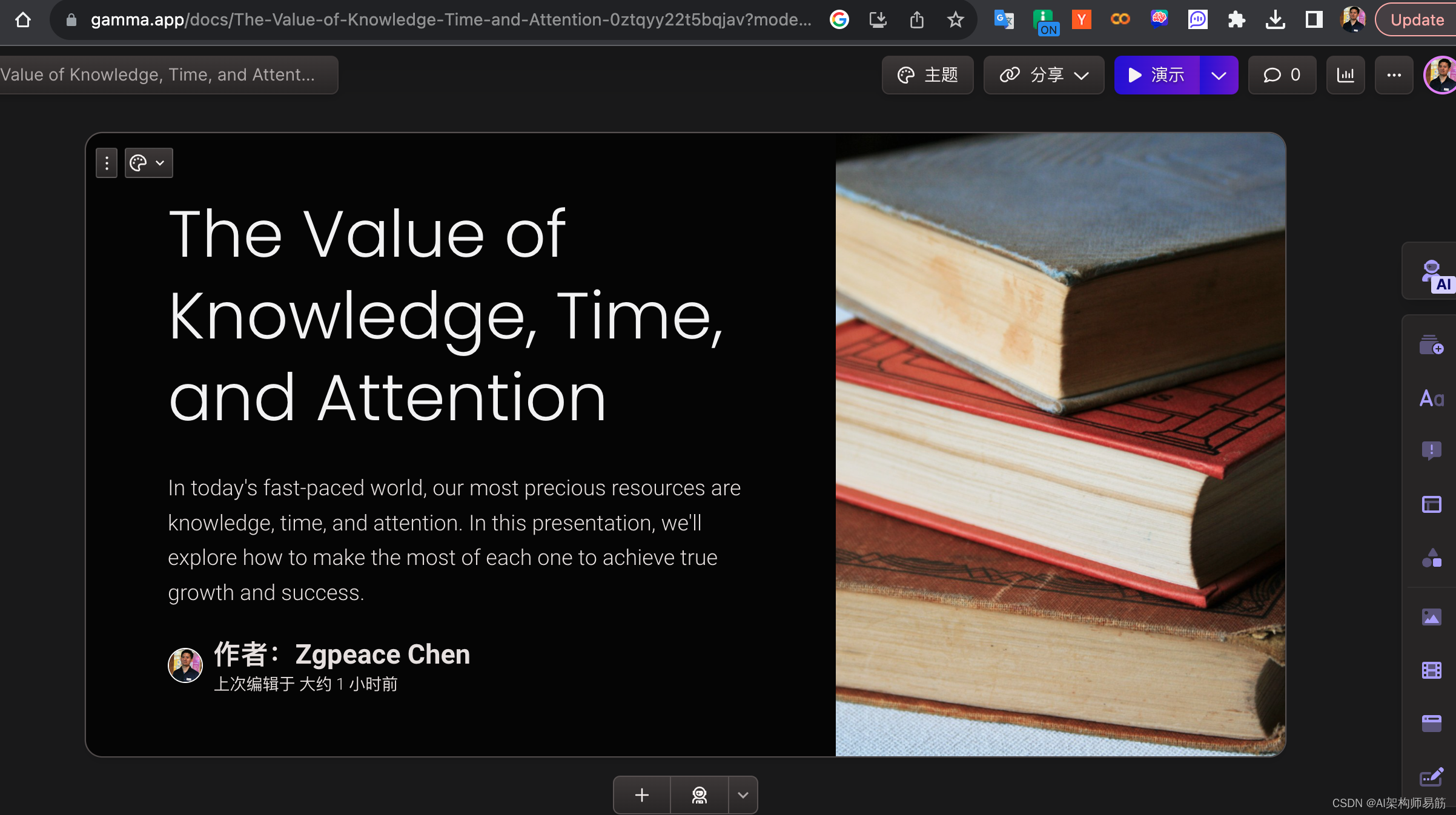Open the card three-dot options menu
Screen dimensions: 1456x815
[x=107, y=163]
